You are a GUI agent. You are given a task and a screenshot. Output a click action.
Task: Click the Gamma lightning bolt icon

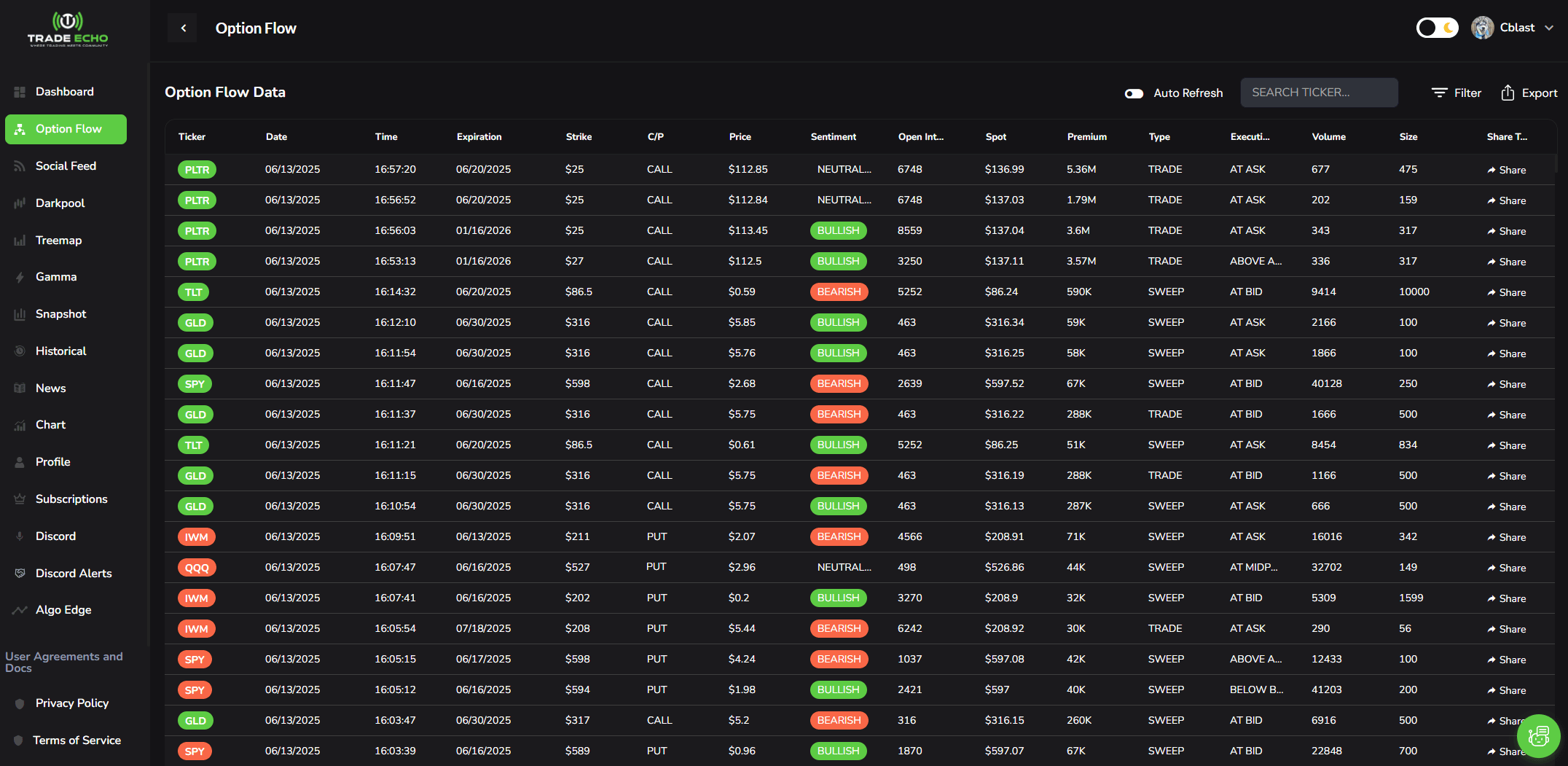[x=20, y=277]
